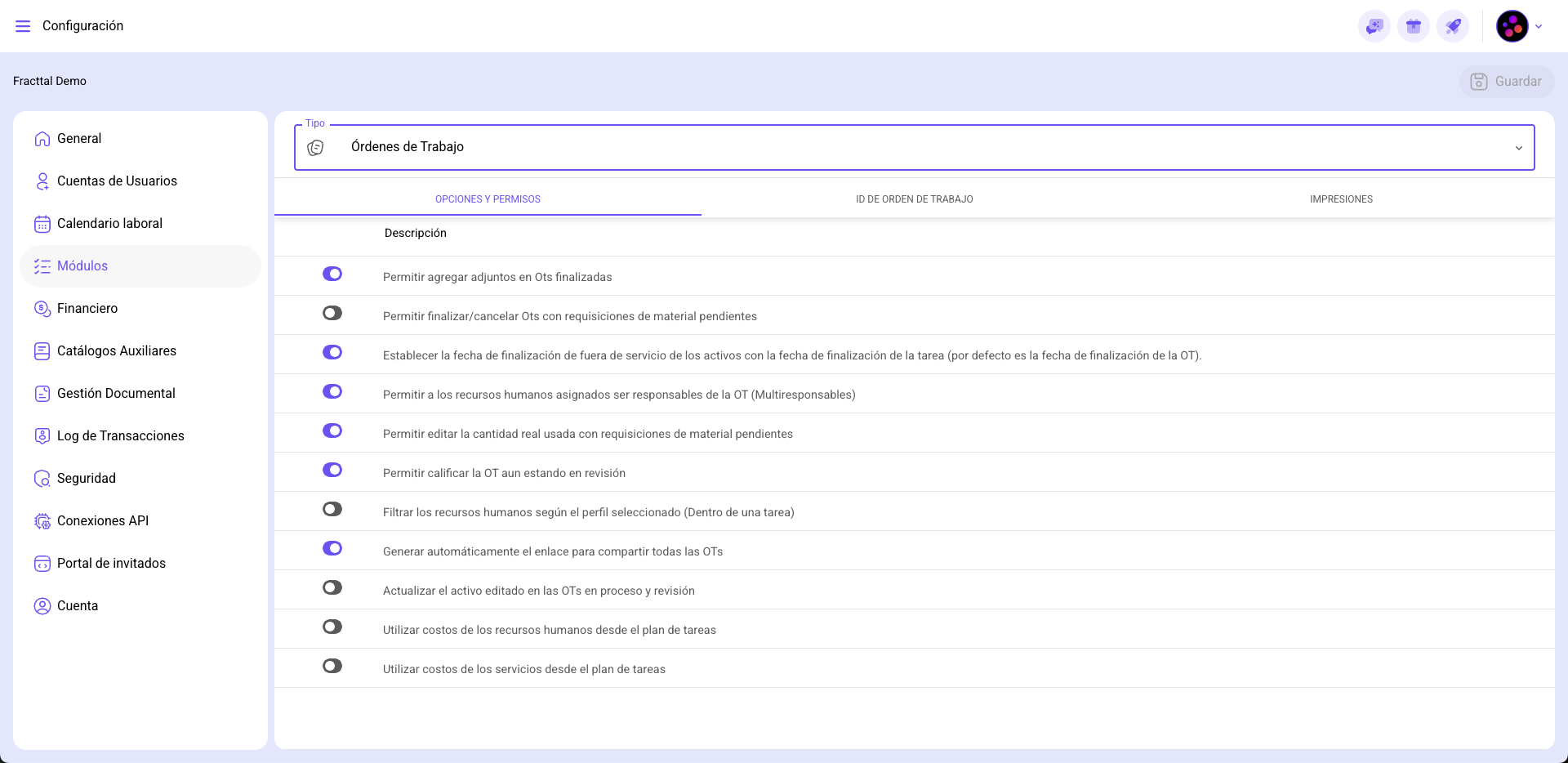Go to Conexiones API section
The image size is (1568, 763).
pos(102,521)
